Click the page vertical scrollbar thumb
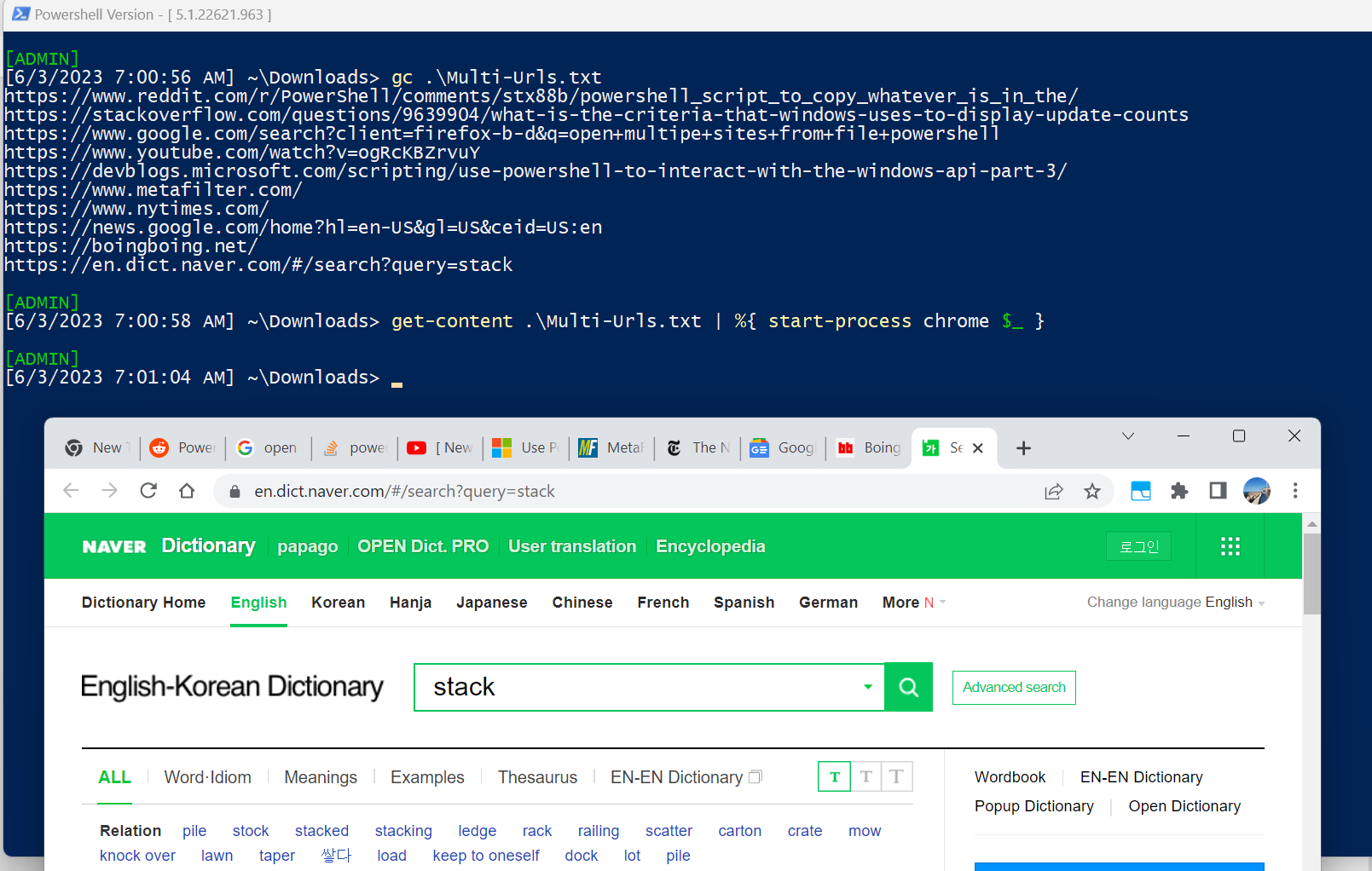1372x871 pixels. coord(1311,574)
